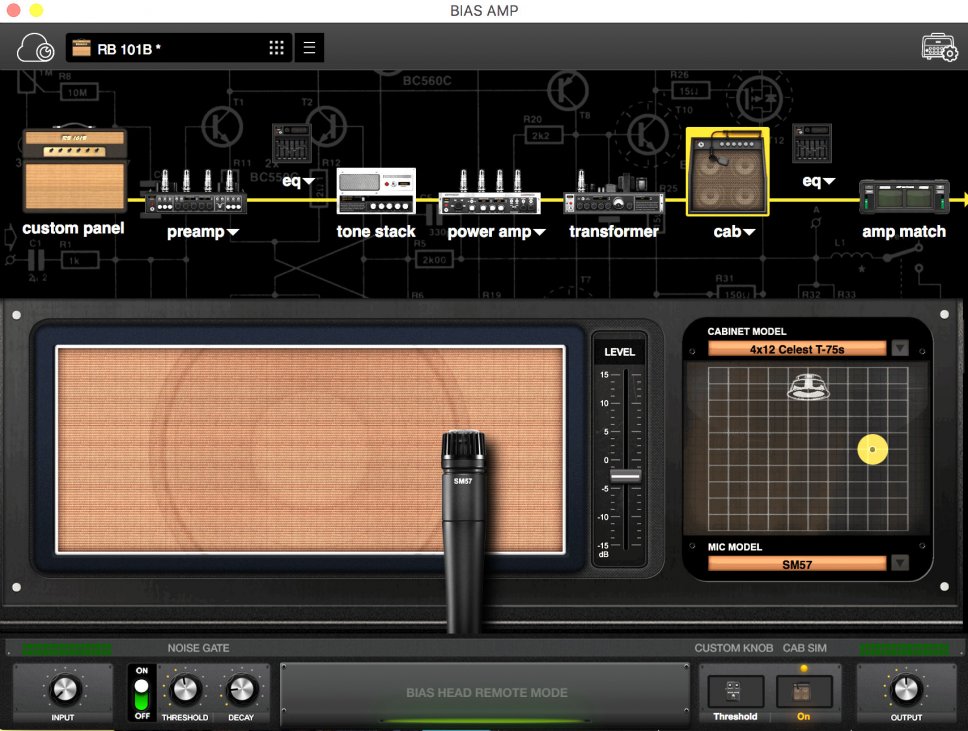
Task: Select the amp match module icon
Action: tap(903, 197)
